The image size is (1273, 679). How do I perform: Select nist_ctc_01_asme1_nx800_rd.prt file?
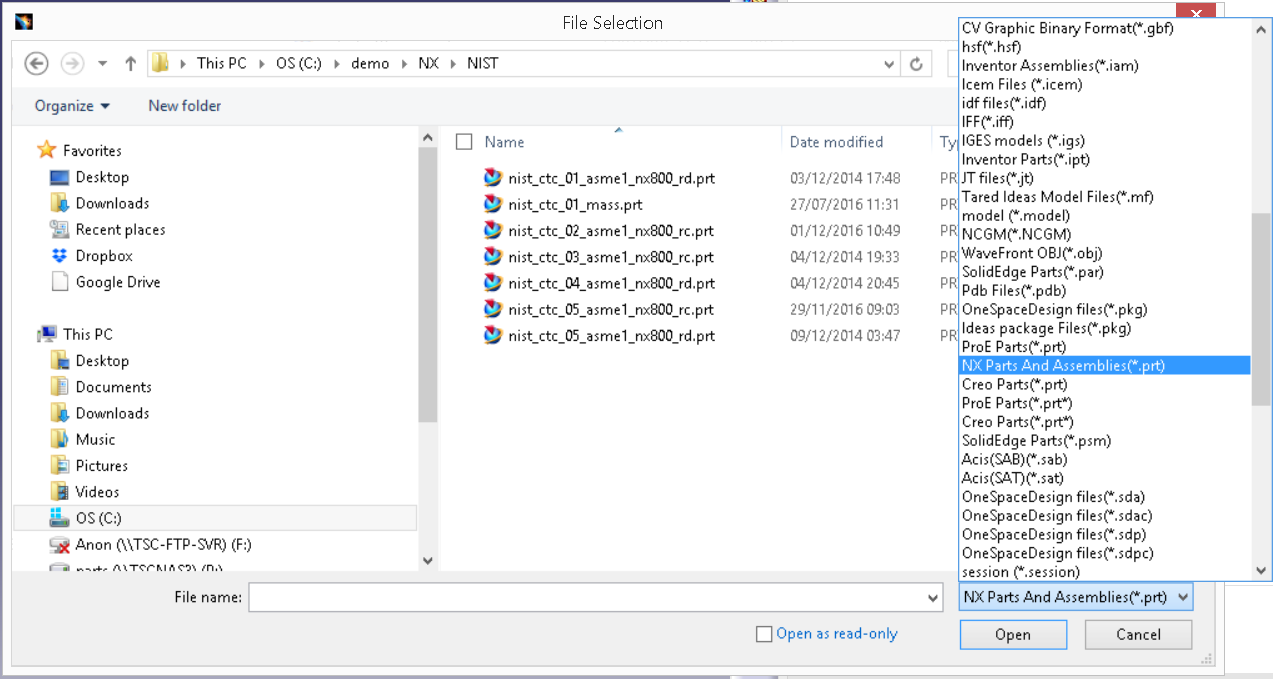pos(611,178)
